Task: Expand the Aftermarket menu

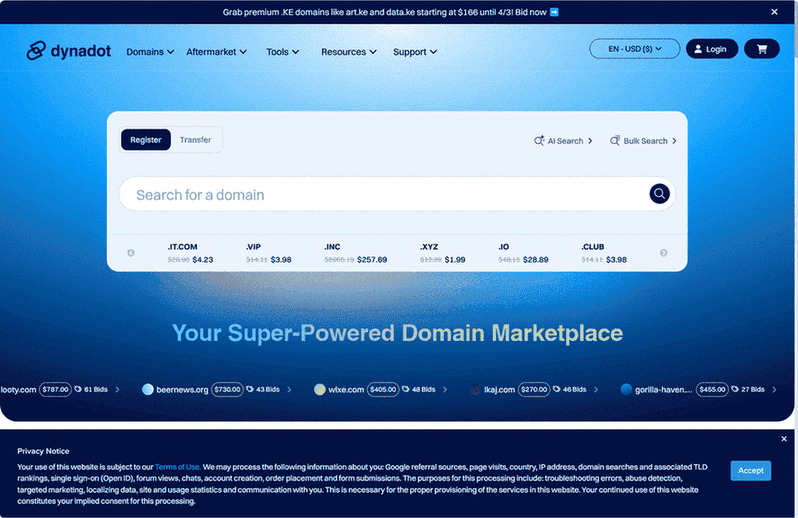Action: pos(215,52)
